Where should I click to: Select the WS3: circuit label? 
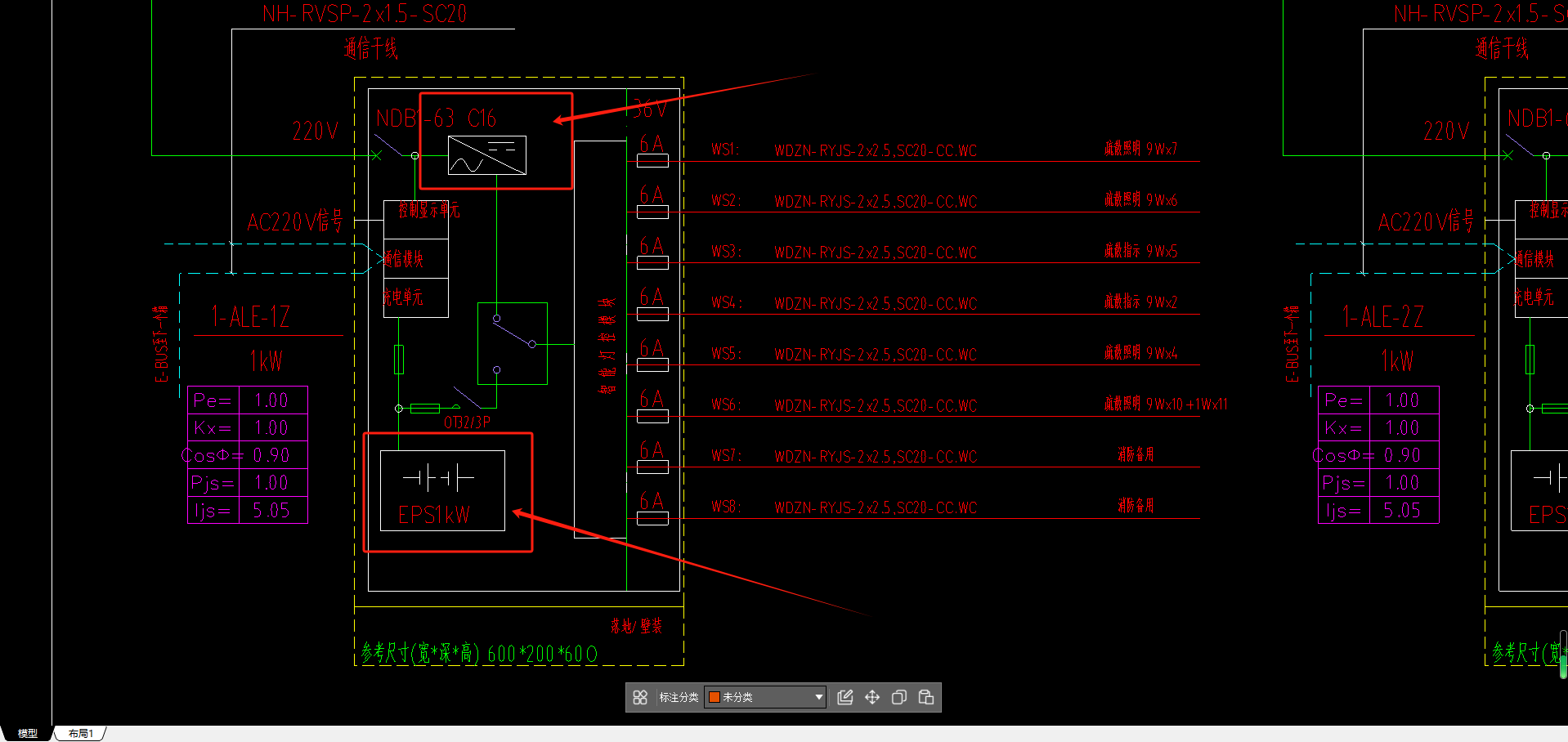point(725,252)
